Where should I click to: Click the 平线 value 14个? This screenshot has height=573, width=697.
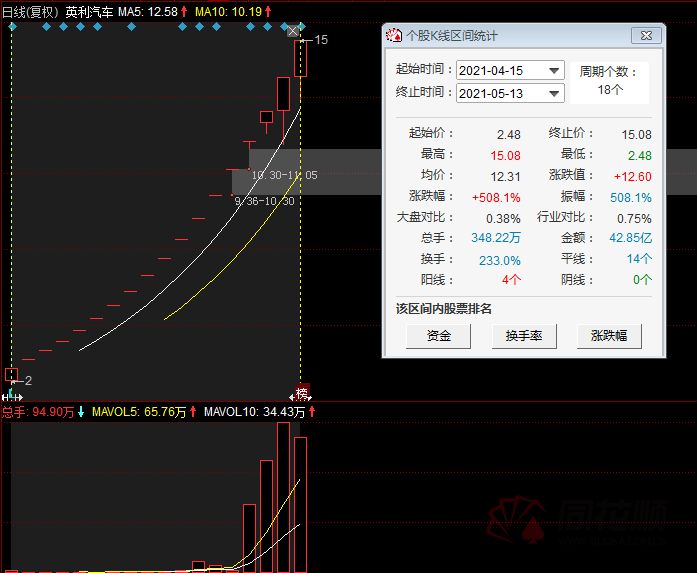tap(639, 259)
